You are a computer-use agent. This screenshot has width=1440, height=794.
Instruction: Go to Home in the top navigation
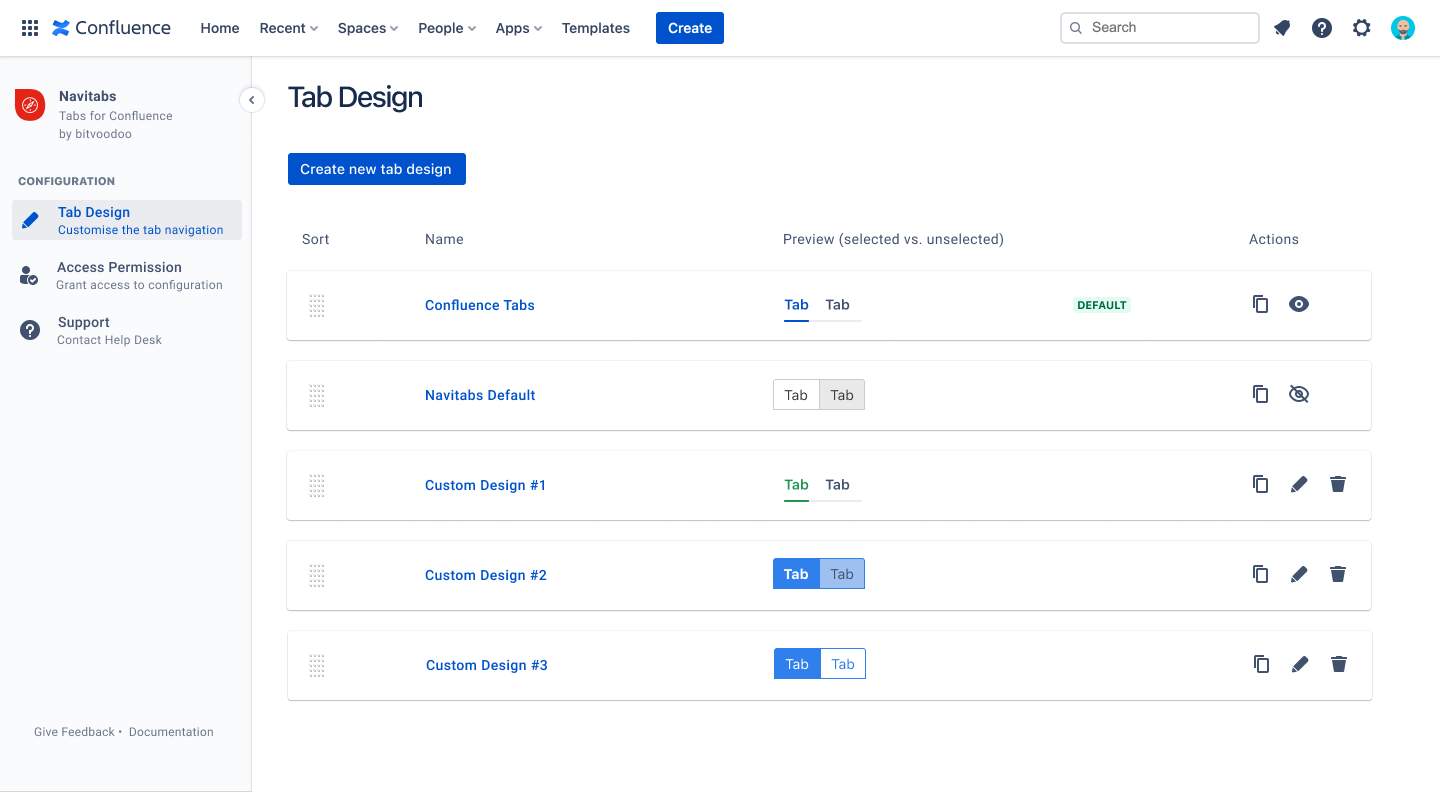[x=220, y=28]
